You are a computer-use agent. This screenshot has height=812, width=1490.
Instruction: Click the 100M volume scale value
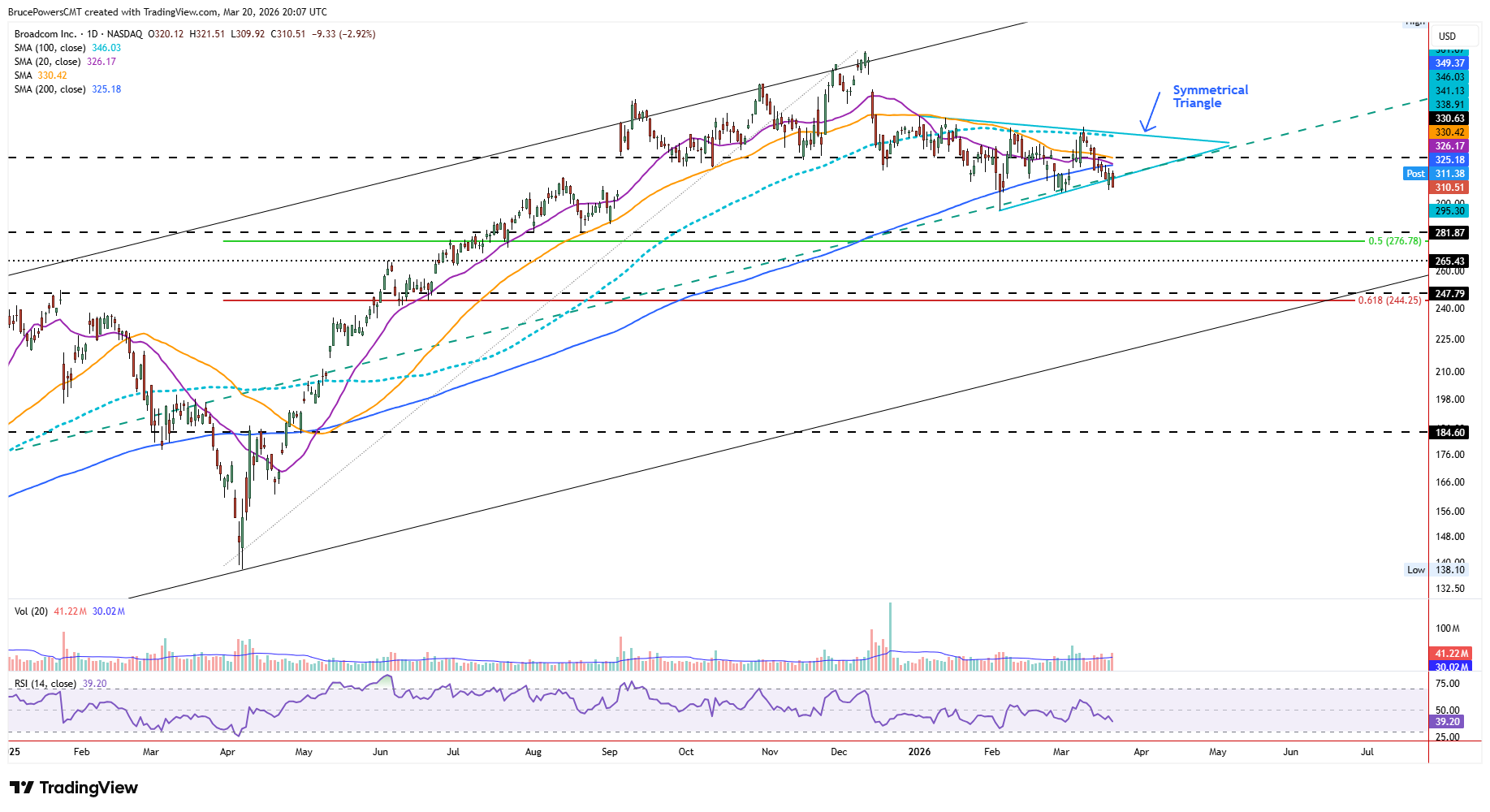pos(1448,628)
